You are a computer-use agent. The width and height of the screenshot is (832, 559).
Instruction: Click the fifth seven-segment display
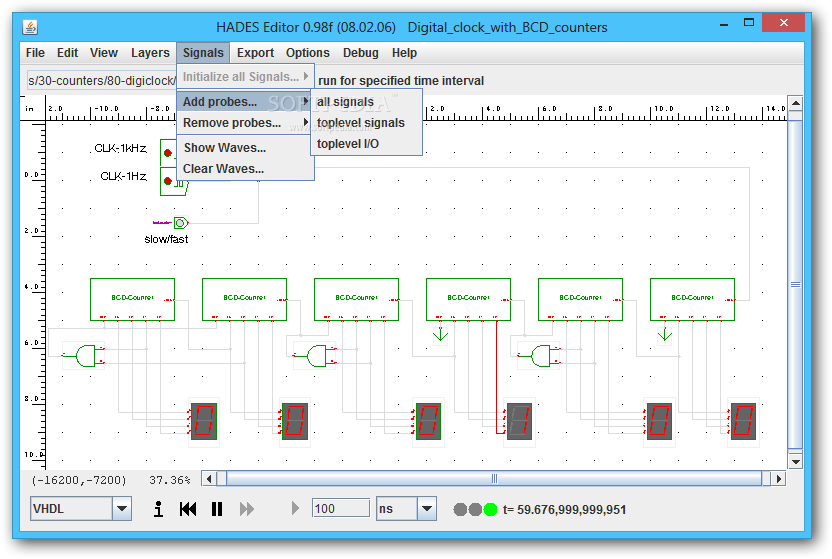[658, 421]
